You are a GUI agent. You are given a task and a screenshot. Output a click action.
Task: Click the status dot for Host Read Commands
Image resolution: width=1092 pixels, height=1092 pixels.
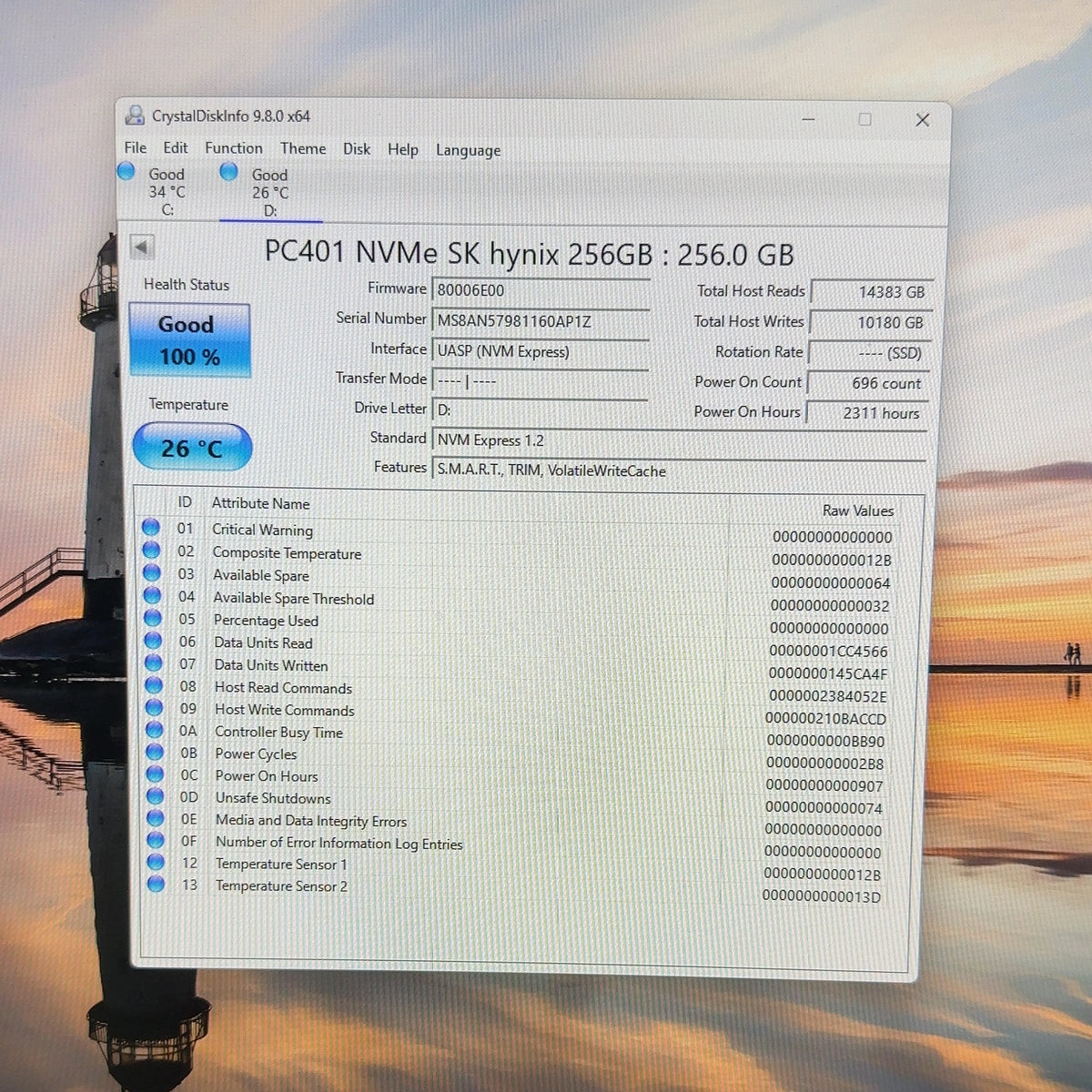click(x=154, y=685)
